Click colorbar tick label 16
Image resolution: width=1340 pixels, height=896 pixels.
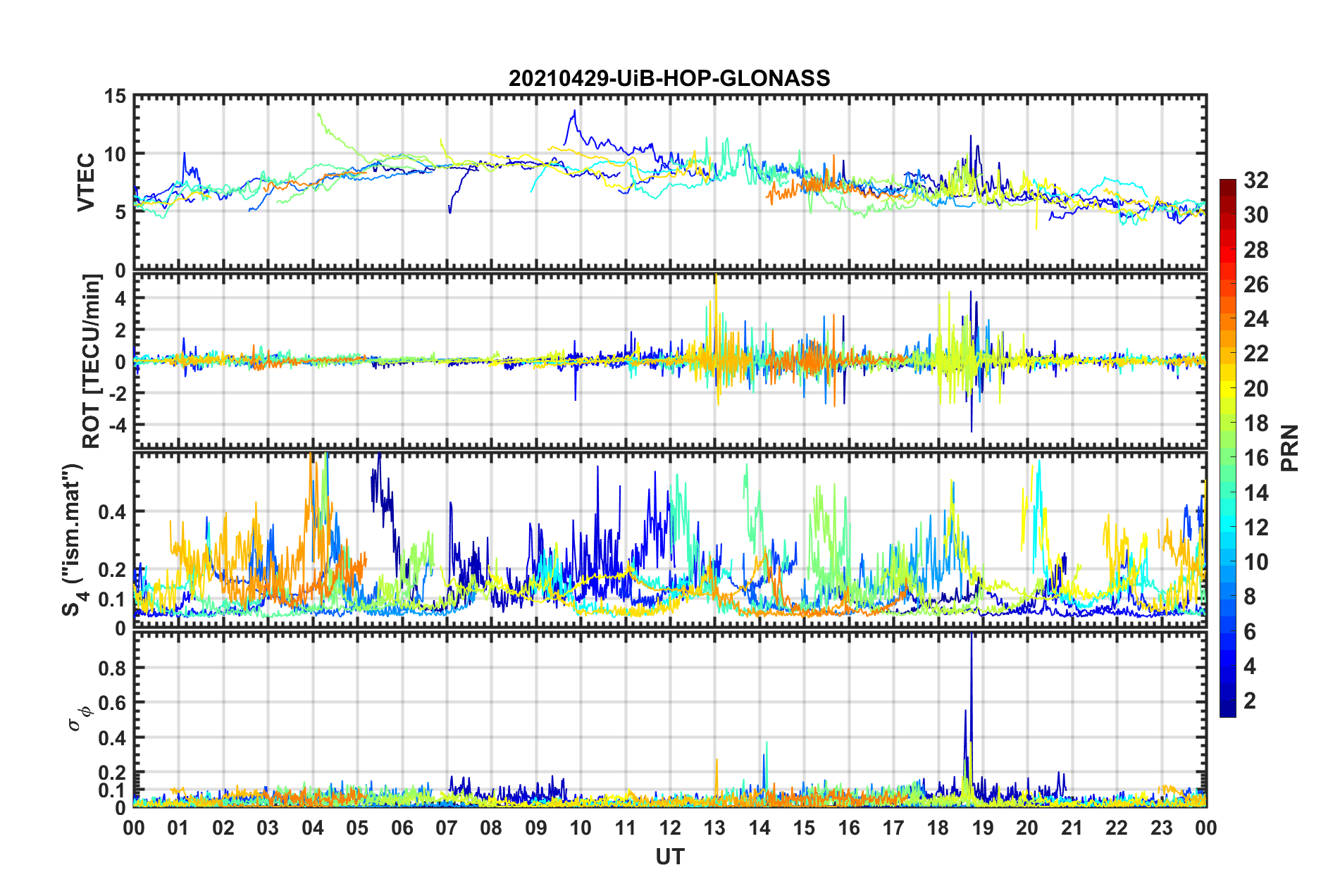(1256, 458)
